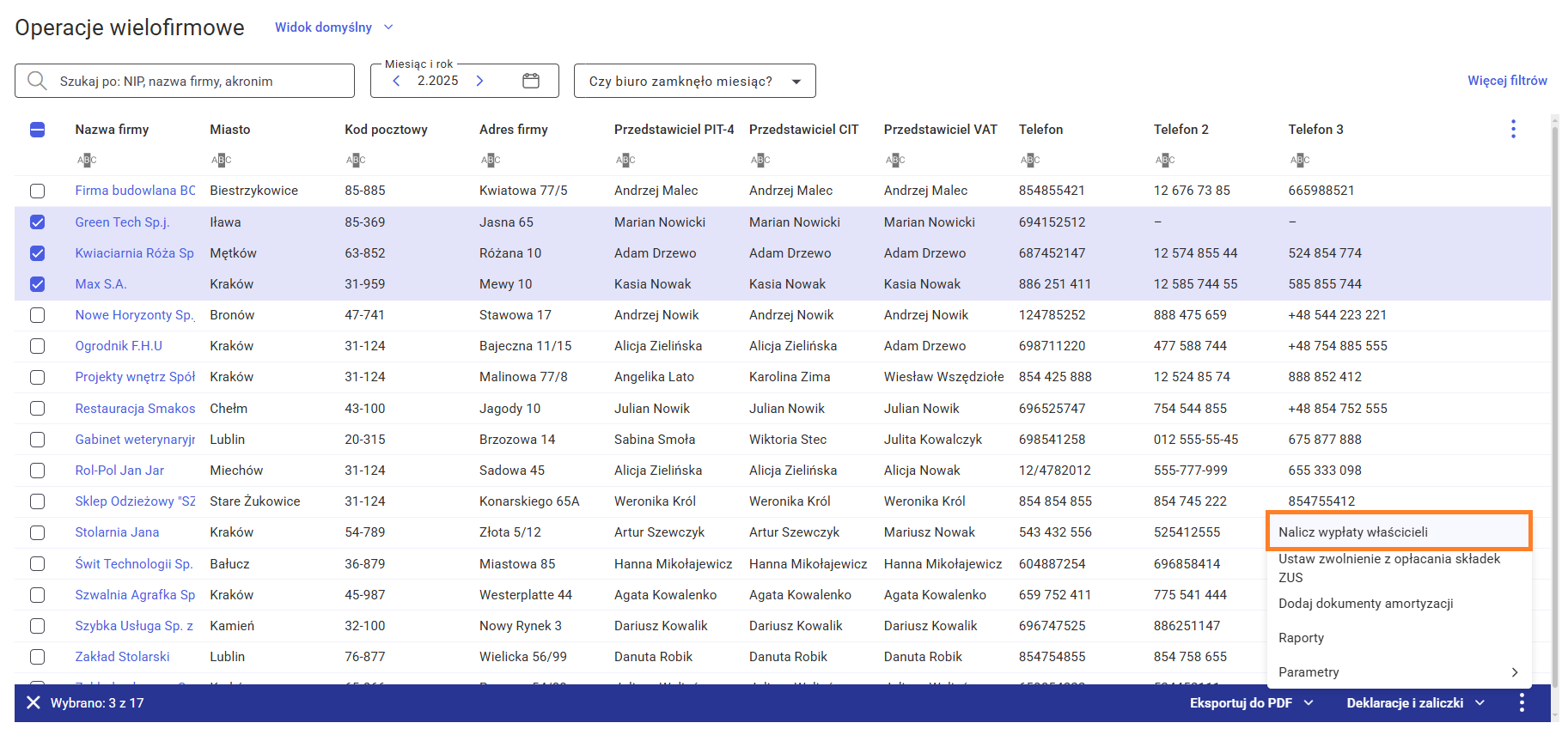The width and height of the screenshot is (1568, 729).
Task: Click phone cell 694152512
Action: click(1052, 222)
